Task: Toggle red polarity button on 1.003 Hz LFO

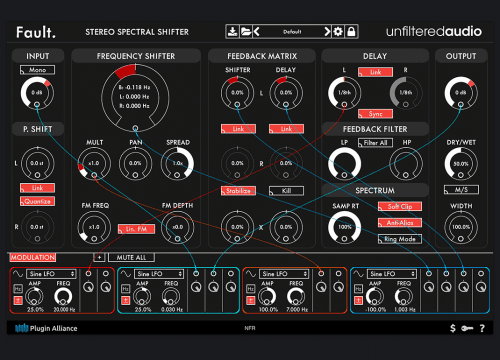Action: click(358, 300)
